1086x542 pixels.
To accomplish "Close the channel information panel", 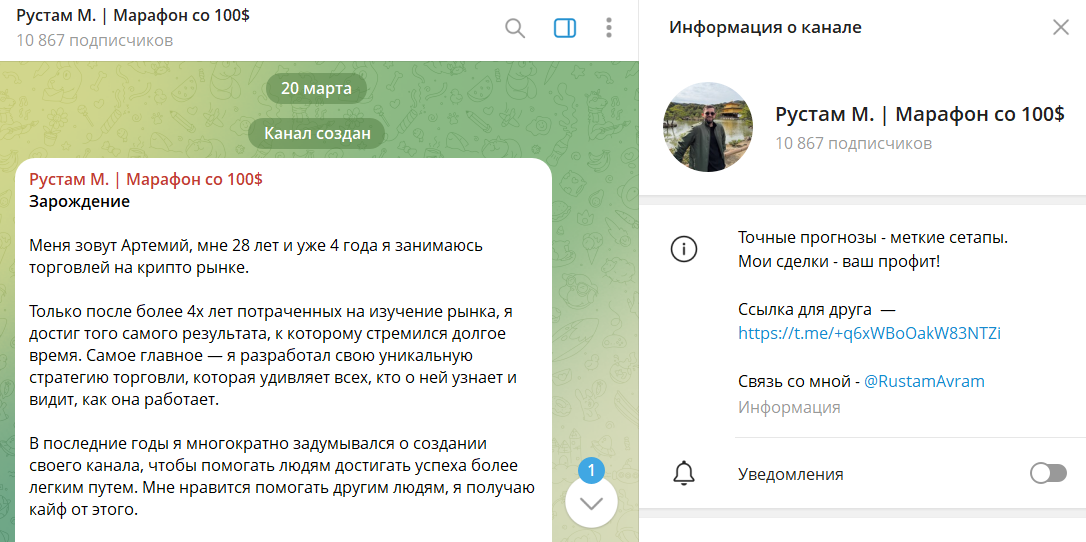I will [1061, 28].
